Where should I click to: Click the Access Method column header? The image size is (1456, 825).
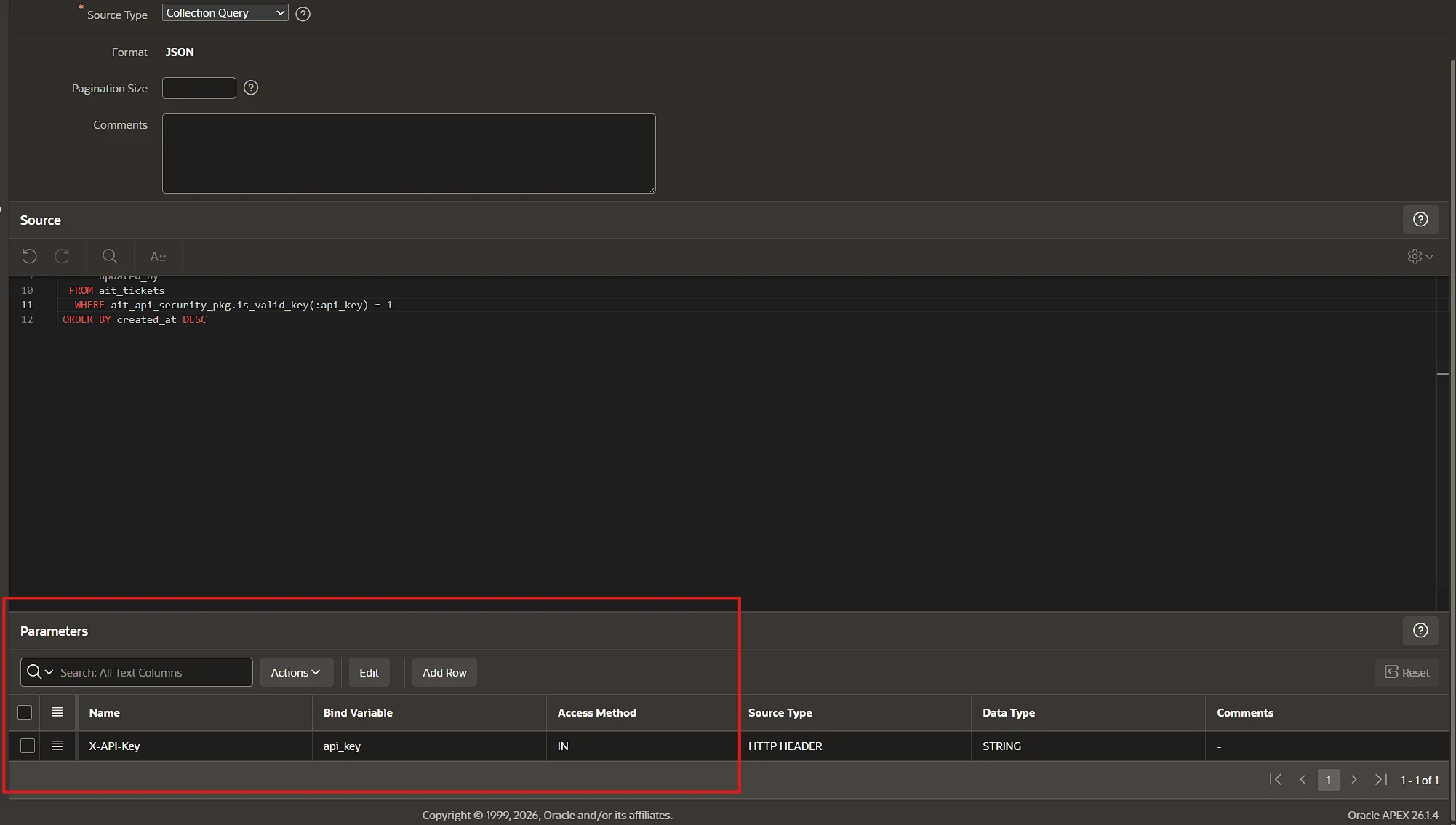[x=641, y=713]
